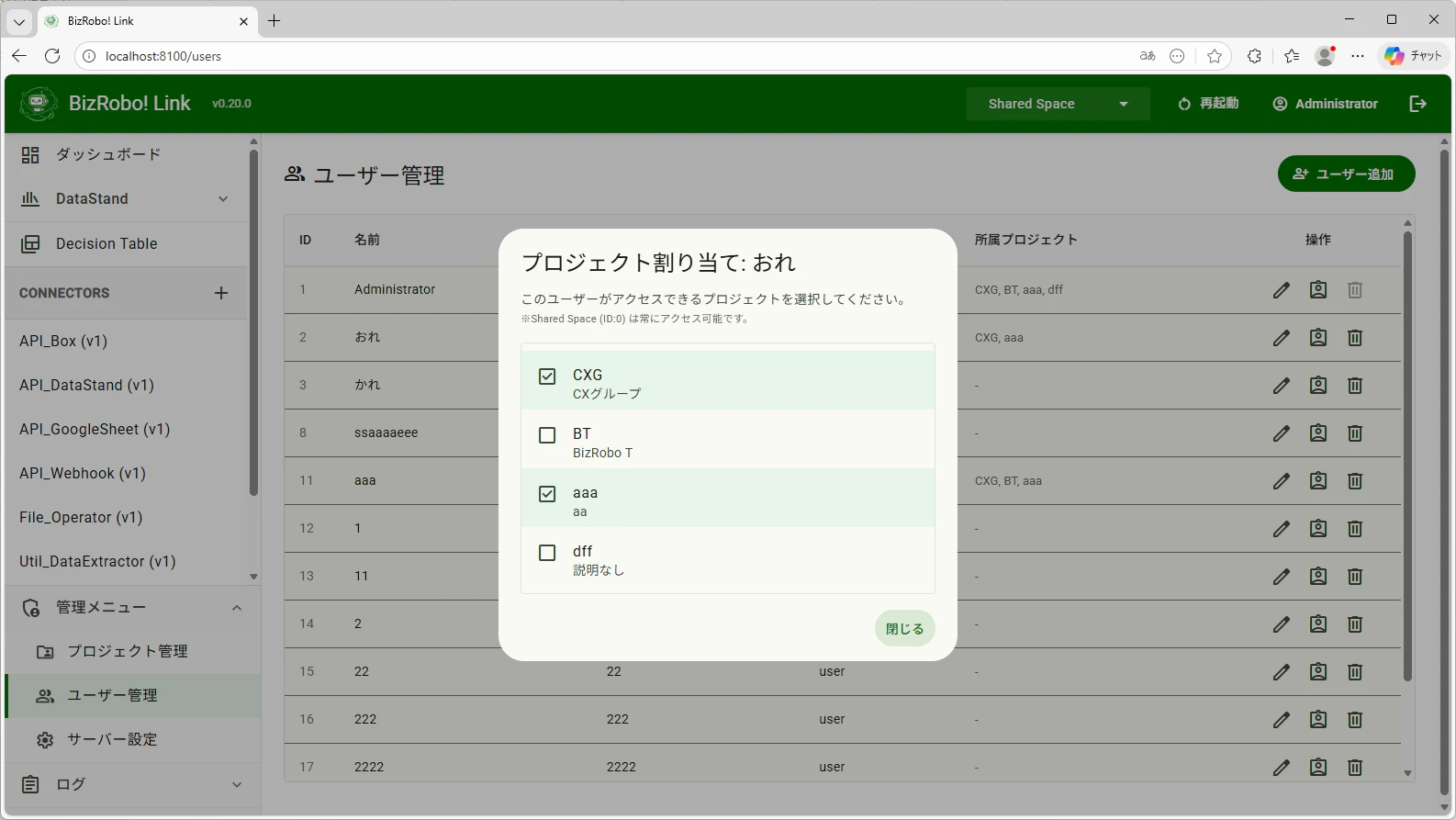Open browser extensions puzzle icon
This screenshot has width=1456, height=820.
click(1254, 56)
